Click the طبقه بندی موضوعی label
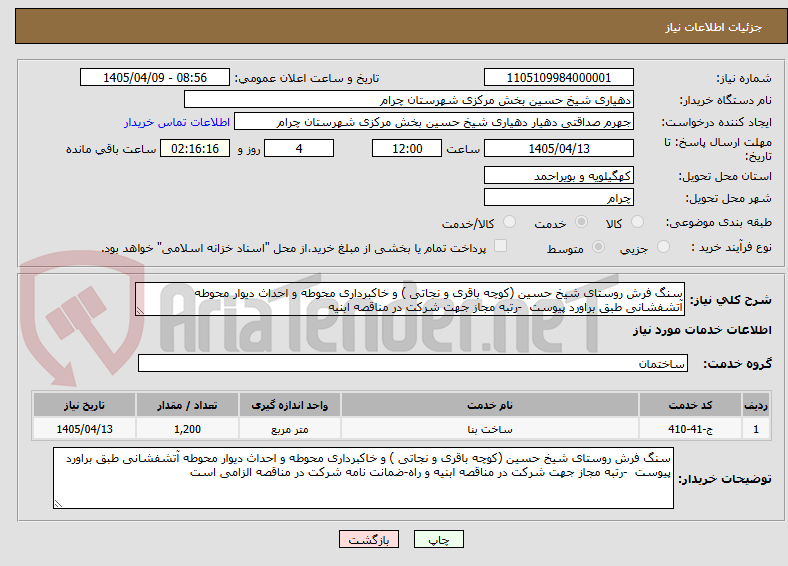The height and width of the screenshot is (566, 788). [719, 222]
